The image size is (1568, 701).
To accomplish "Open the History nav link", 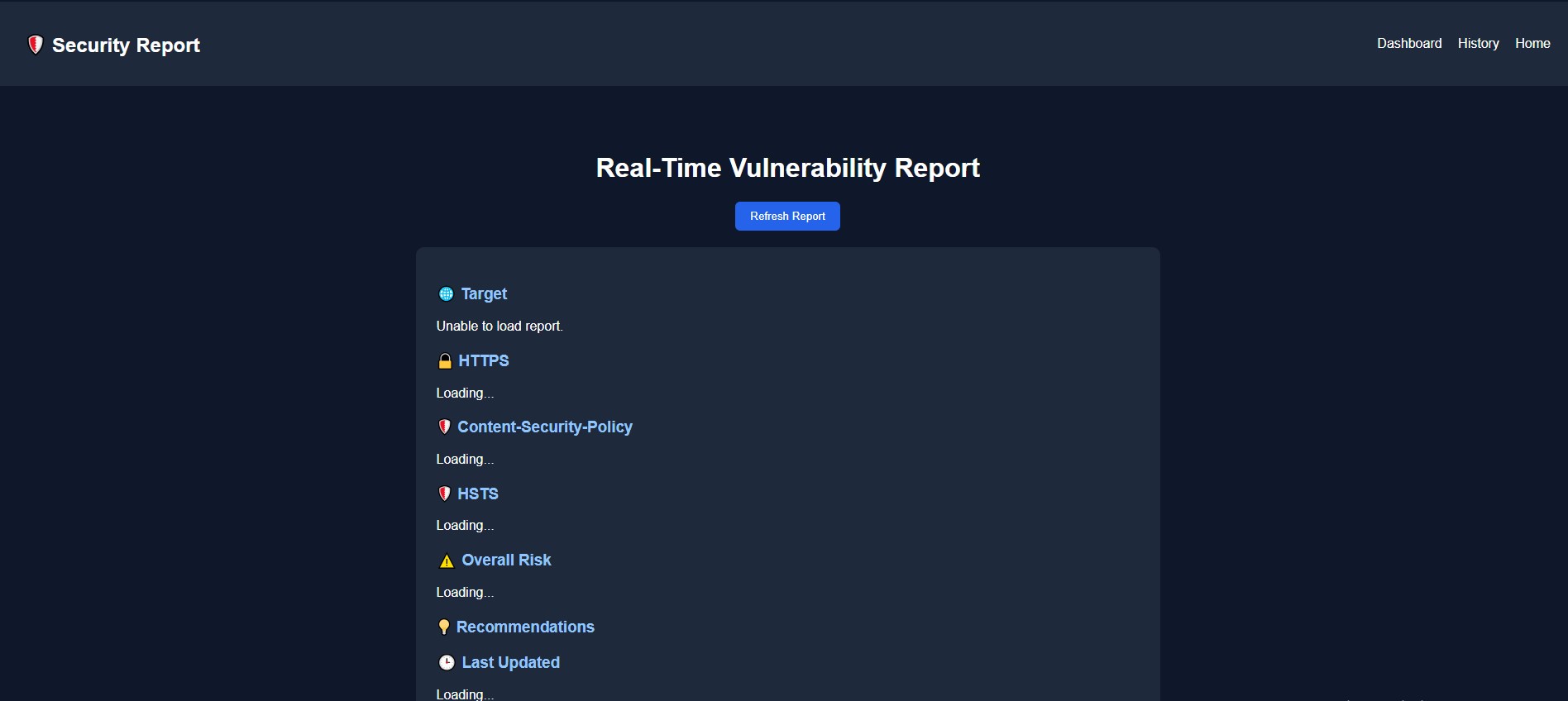I will (x=1479, y=43).
